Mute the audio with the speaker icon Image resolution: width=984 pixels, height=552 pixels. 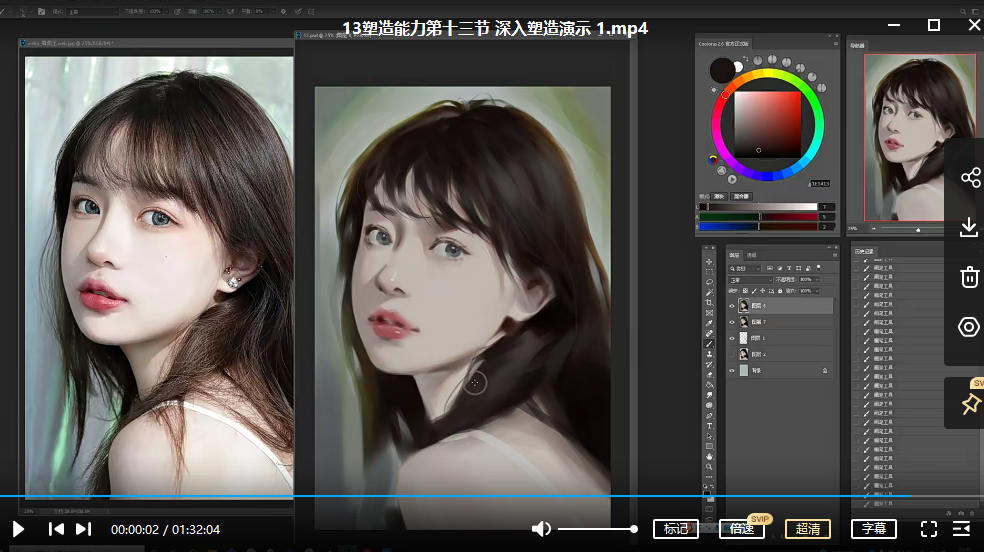541,529
